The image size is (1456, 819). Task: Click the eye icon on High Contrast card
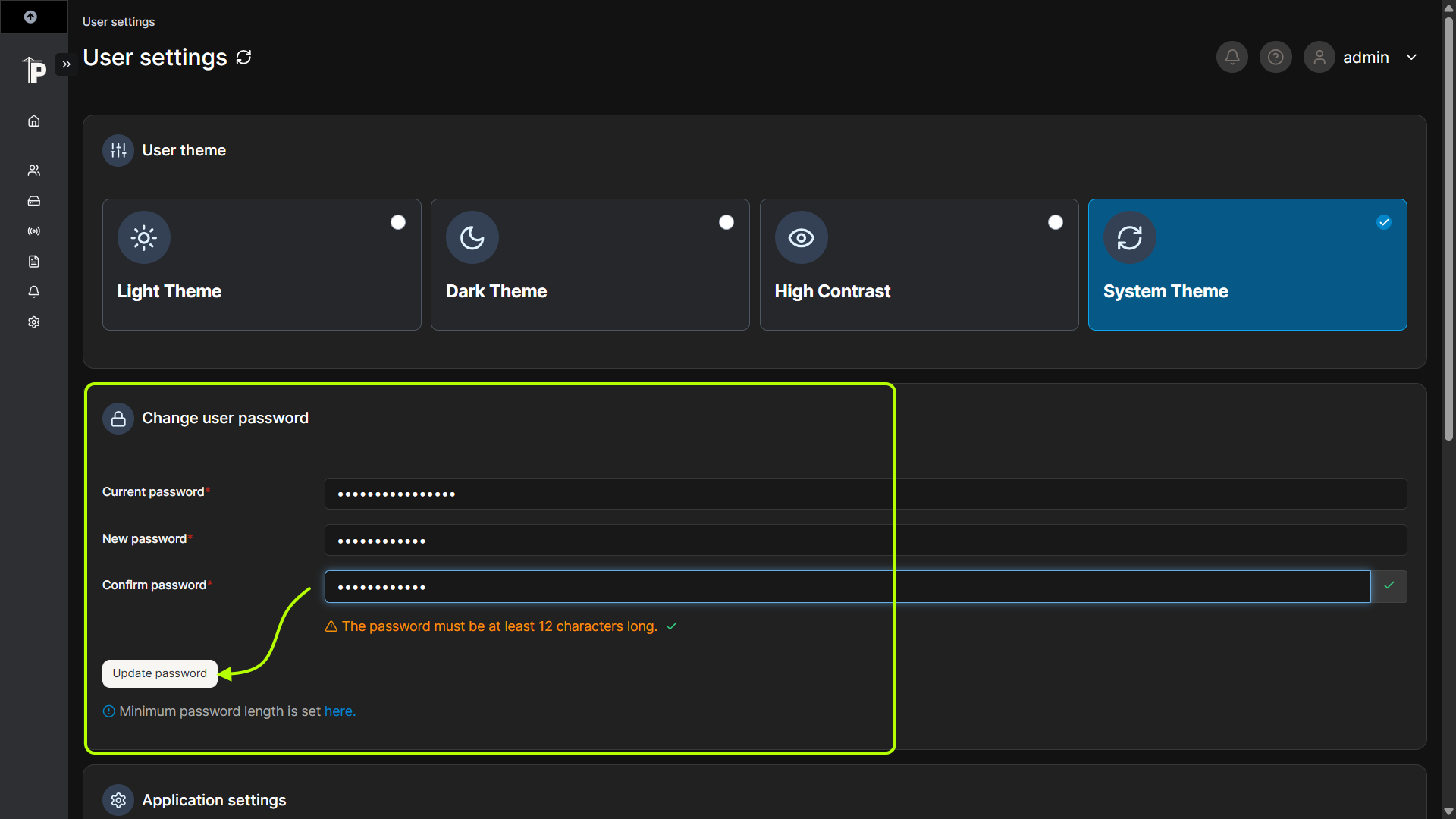click(802, 237)
